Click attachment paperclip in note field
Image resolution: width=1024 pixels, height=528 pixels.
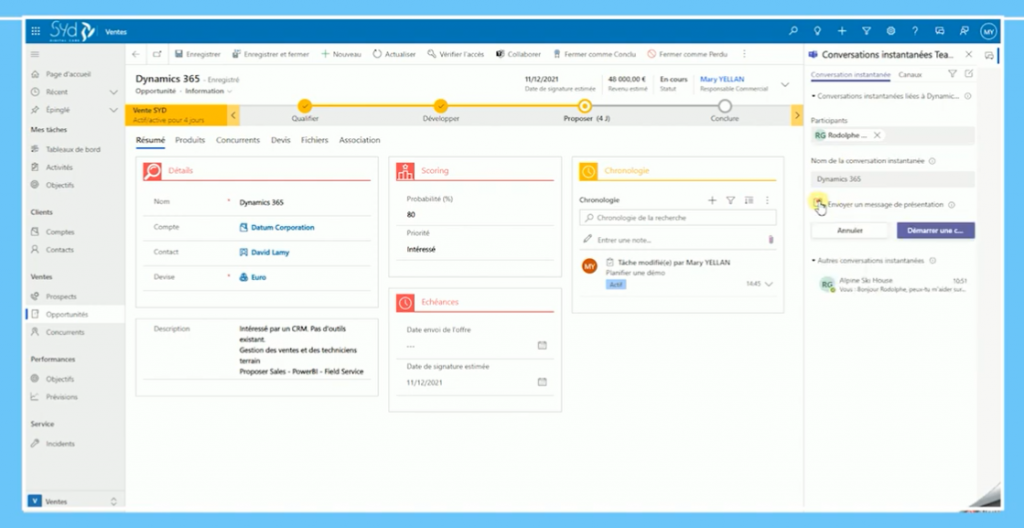pos(771,240)
